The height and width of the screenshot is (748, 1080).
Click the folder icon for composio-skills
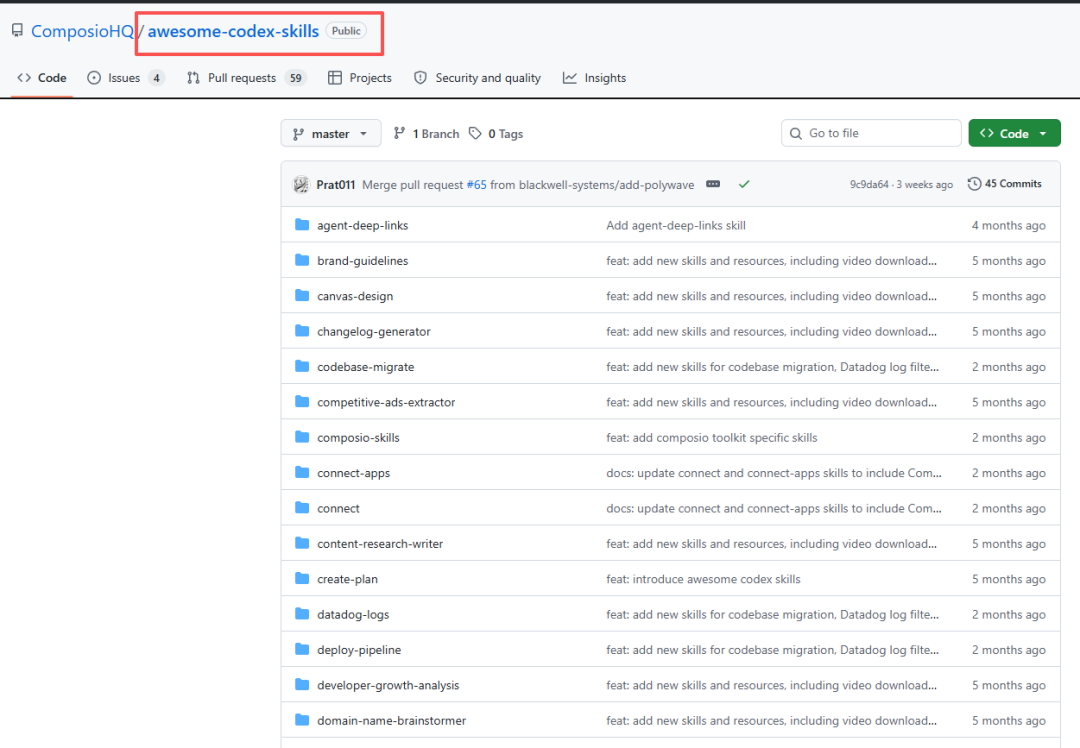[x=302, y=437]
